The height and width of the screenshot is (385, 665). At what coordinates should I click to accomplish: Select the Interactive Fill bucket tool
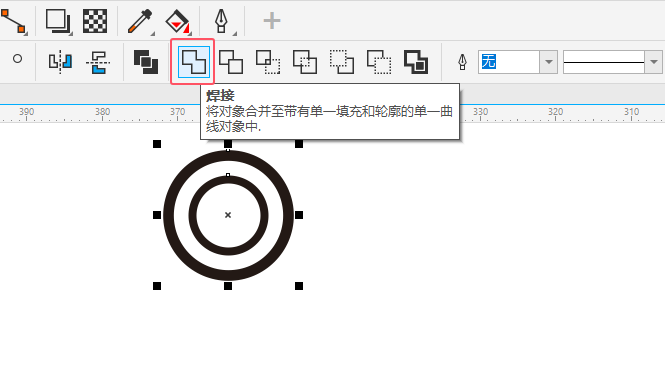pos(178,21)
